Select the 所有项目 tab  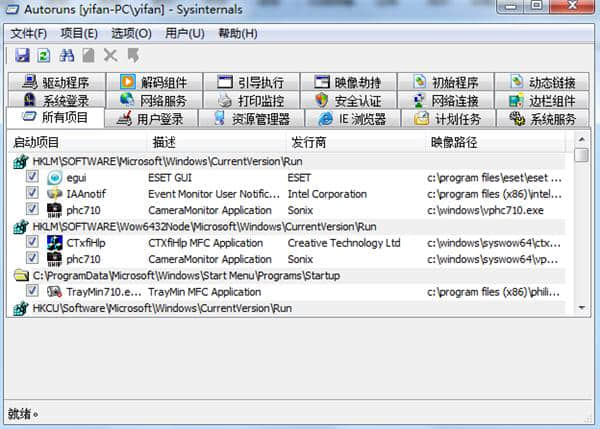pos(55,117)
